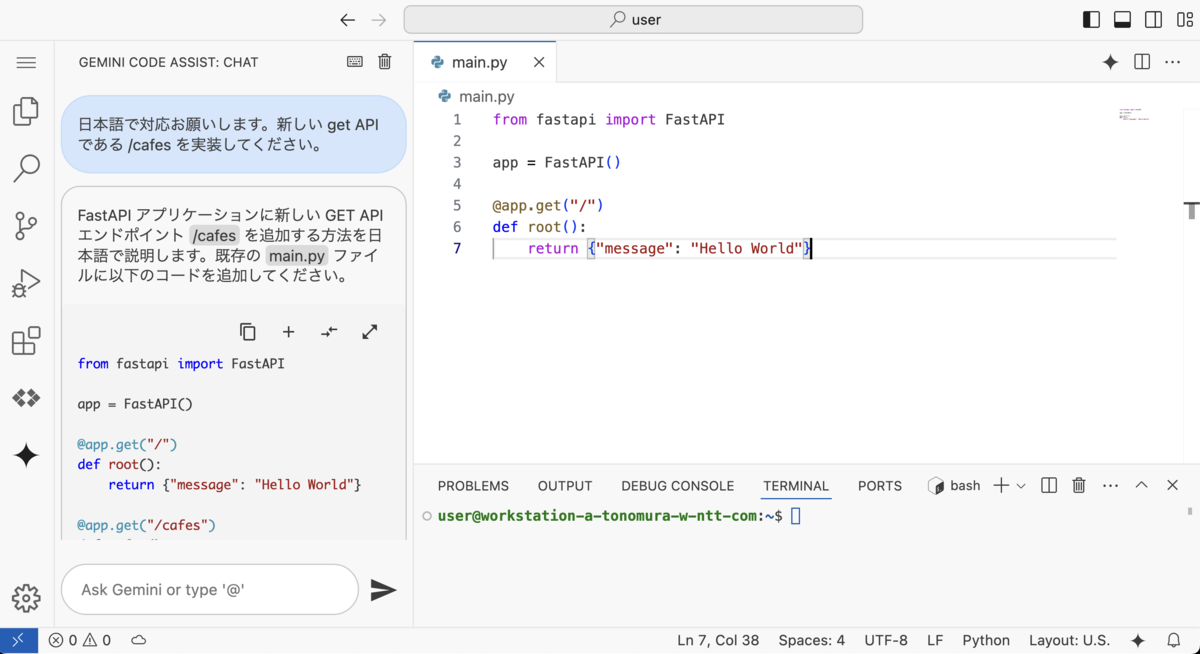This screenshot has width=1200, height=654.
Task: Kill the terminal with trash icon
Action: tap(1079, 485)
